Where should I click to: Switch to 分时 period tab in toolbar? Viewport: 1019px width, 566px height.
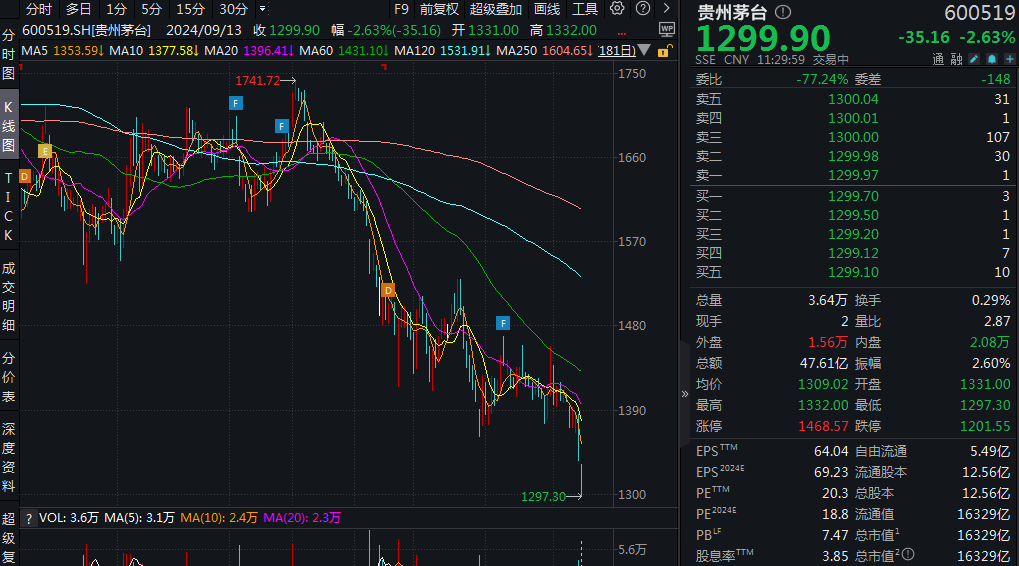(39, 9)
